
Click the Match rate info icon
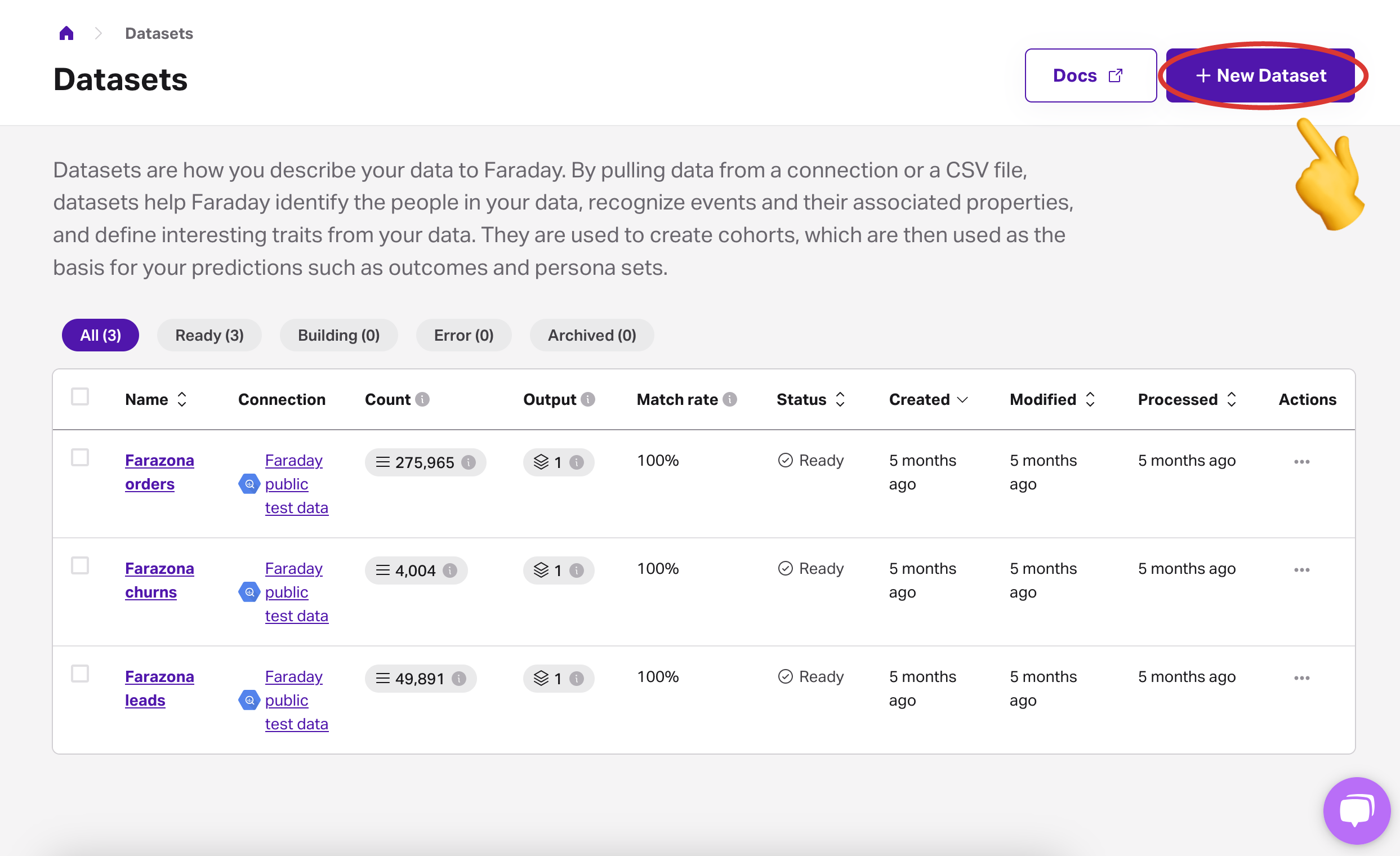pyautogui.click(x=729, y=399)
